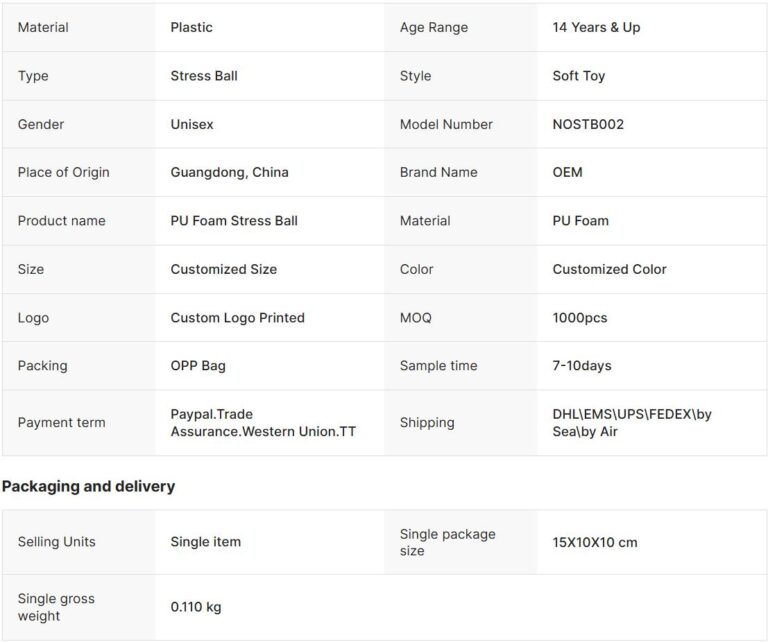Image resolution: width=768 pixels, height=642 pixels.
Task: Select the 'Stress Ball' type value
Action: [x=204, y=76]
